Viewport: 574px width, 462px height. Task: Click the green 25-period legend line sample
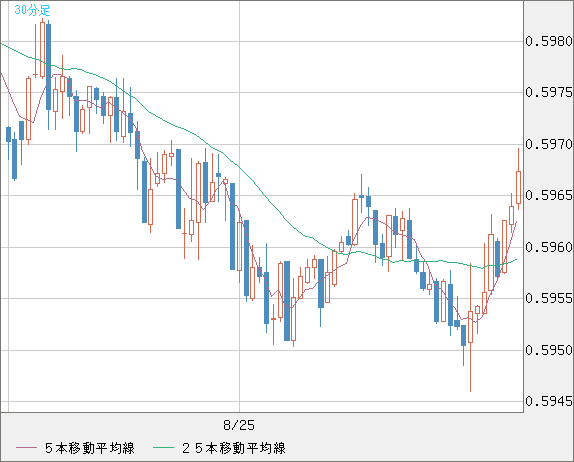click(x=163, y=448)
